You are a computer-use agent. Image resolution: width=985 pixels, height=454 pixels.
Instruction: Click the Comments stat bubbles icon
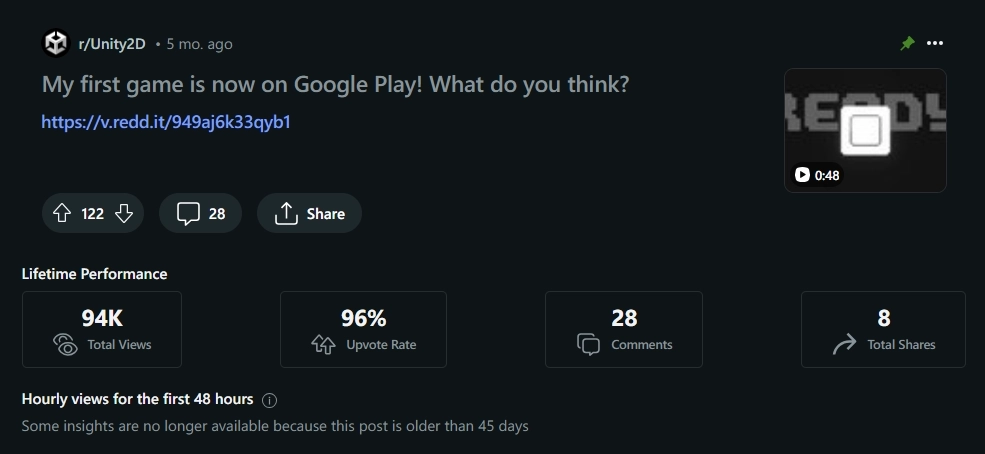click(589, 344)
